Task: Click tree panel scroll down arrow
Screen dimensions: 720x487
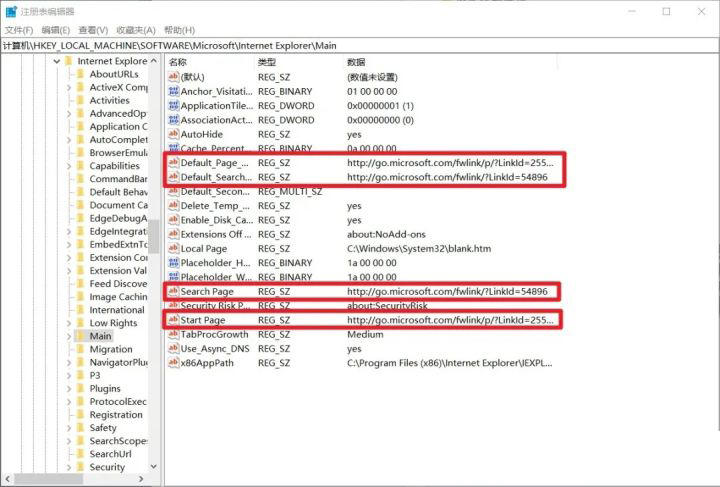Action: coord(154,466)
